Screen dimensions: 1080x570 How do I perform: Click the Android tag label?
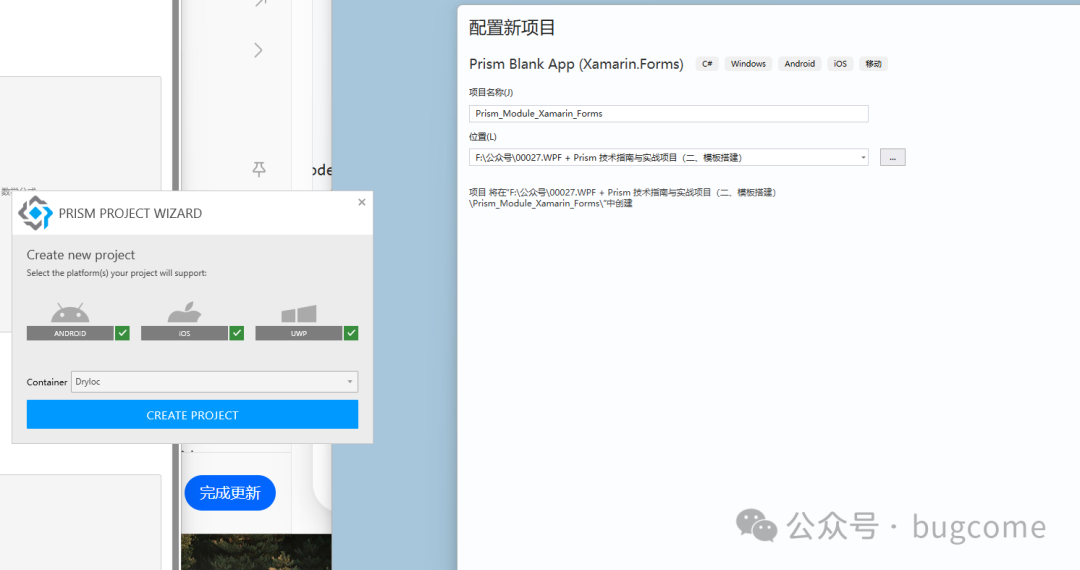(x=800, y=64)
